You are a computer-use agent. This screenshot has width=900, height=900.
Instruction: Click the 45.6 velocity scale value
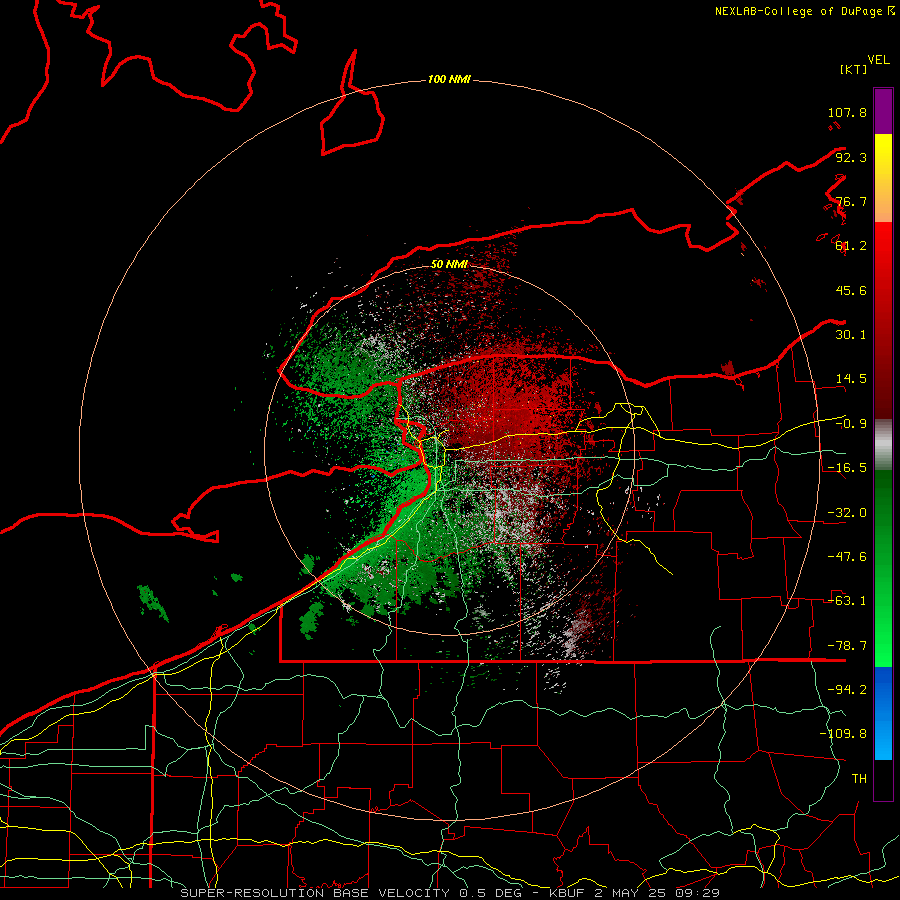coord(851,290)
